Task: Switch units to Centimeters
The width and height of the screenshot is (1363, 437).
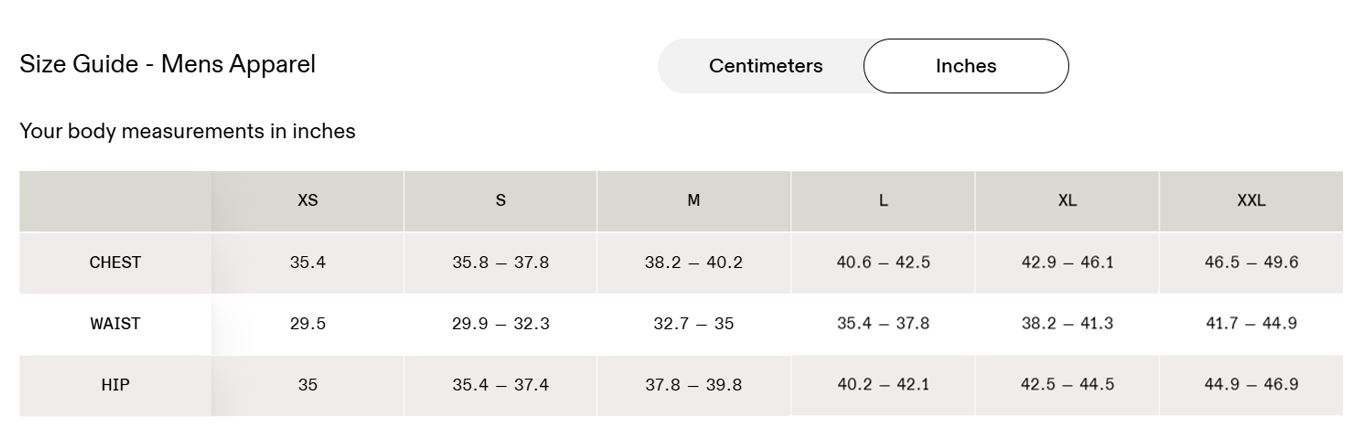Action: pos(765,66)
